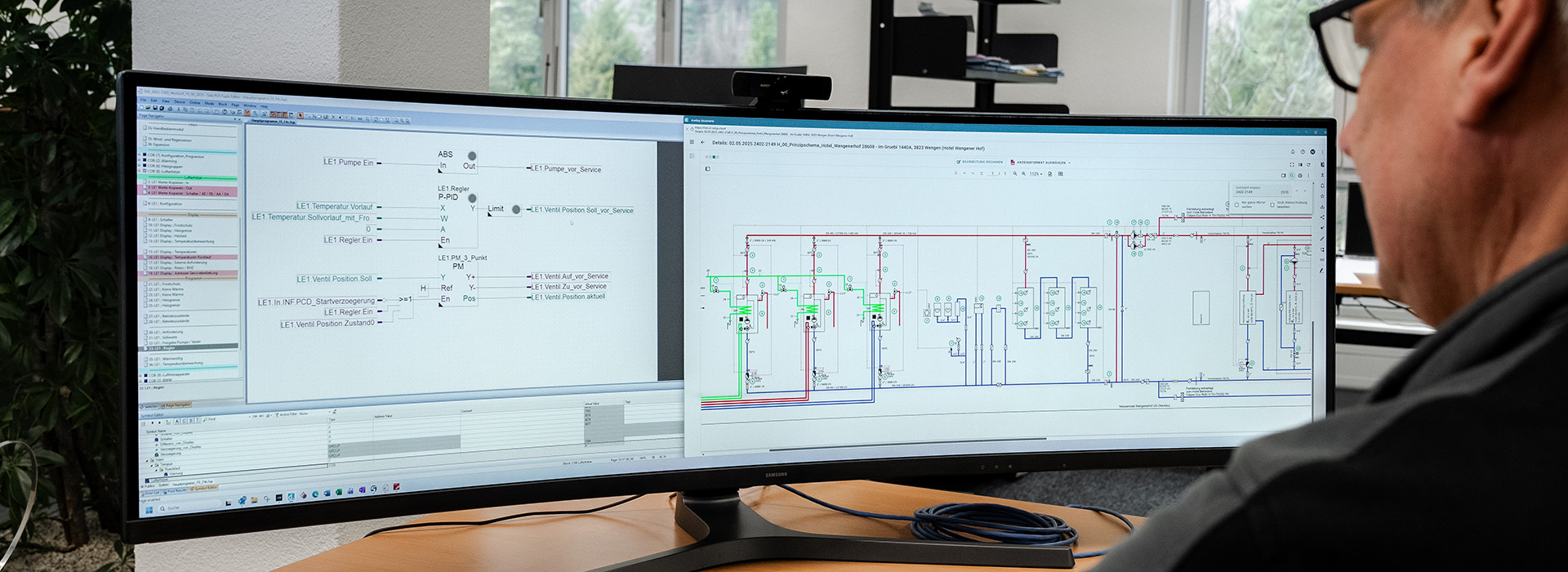The width and height of the screenshot is (1568, 572).
Task: Open the File menu in Fupla Editor
Action: coord(143,100)
